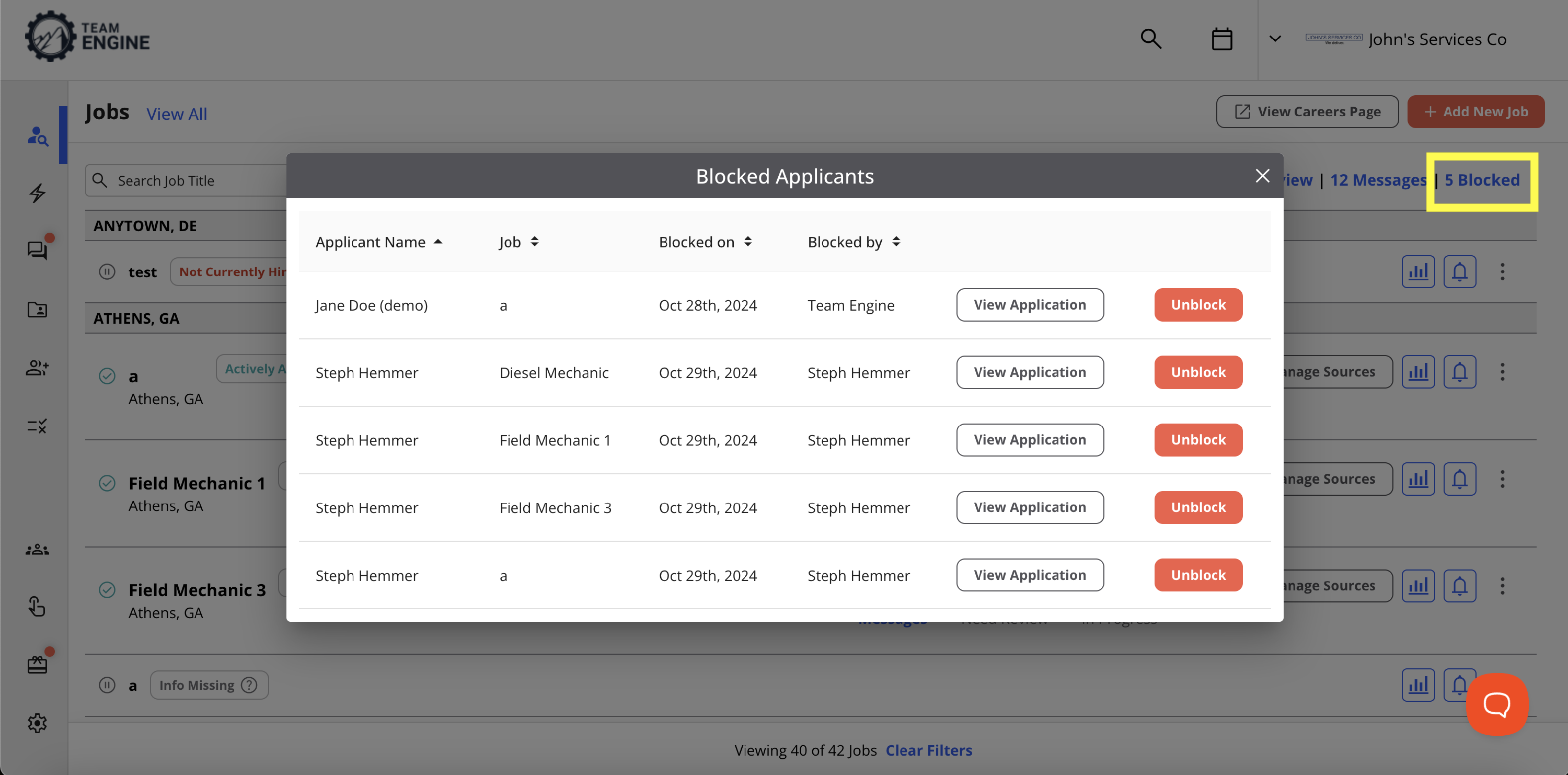This screenshot has height=775, width=1568.
Task: Click the settings gear in sidebar
Action: point(37,723)
